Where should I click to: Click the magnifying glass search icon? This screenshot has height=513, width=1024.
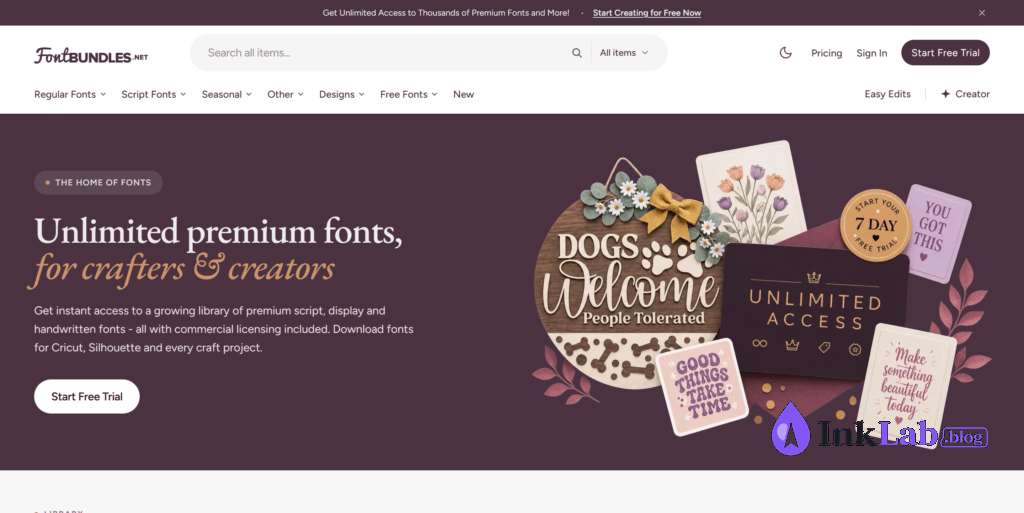(x=577, y=53)
